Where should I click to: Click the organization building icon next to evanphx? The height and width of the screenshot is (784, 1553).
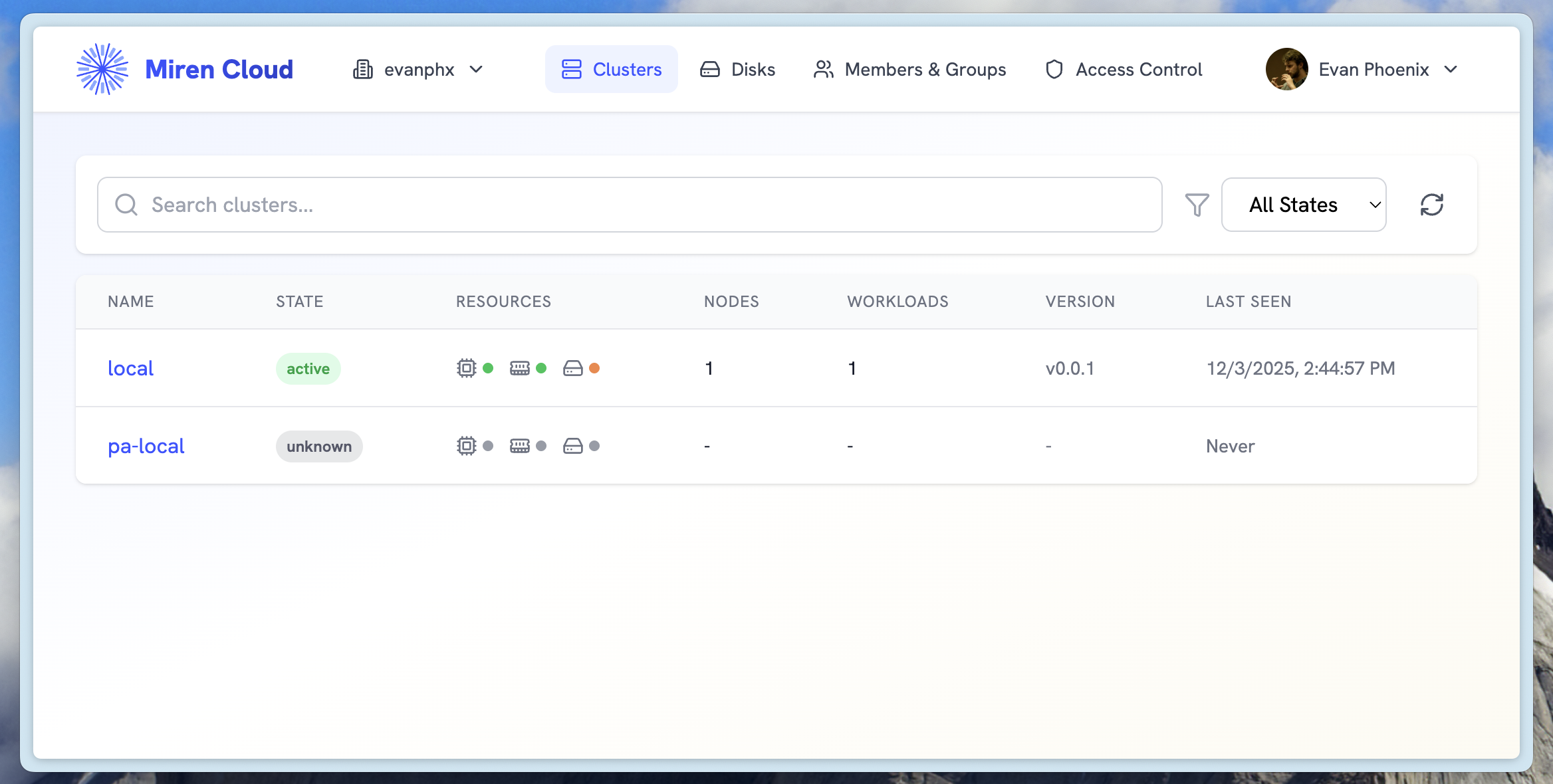(363, 68)
